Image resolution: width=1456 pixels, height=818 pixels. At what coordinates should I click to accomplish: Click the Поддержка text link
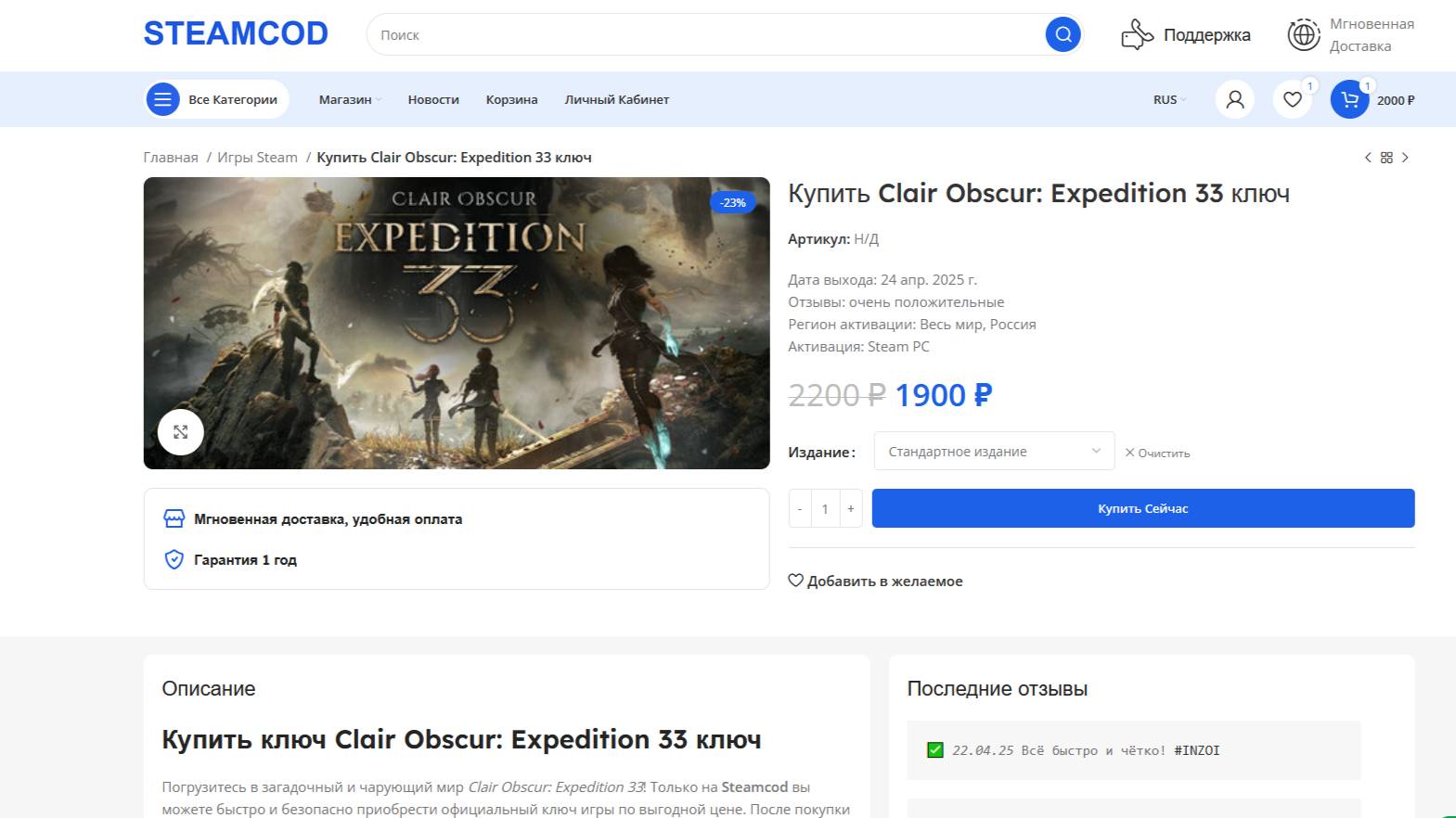(1206, 35)
